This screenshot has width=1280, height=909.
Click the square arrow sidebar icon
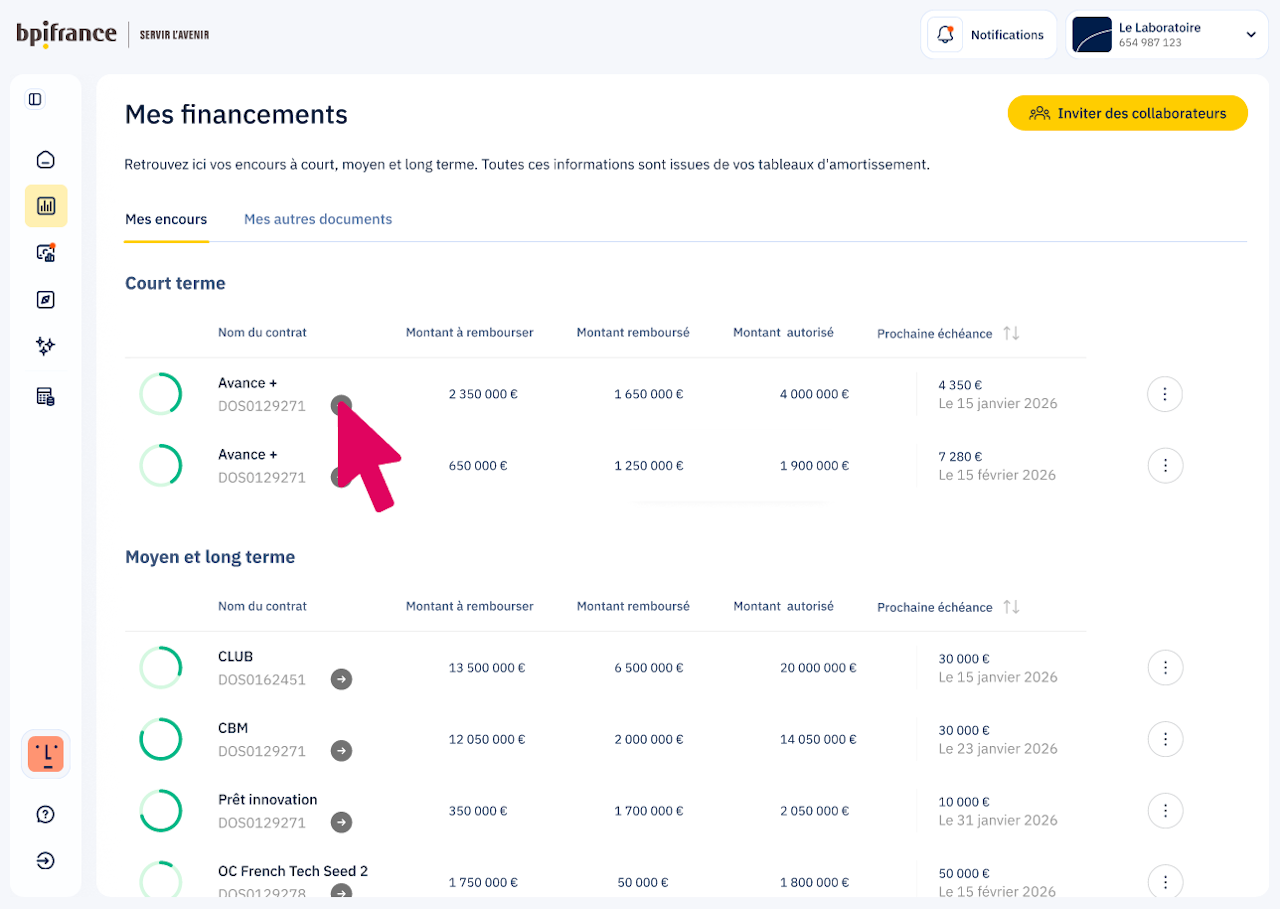[x=45, y=300]
